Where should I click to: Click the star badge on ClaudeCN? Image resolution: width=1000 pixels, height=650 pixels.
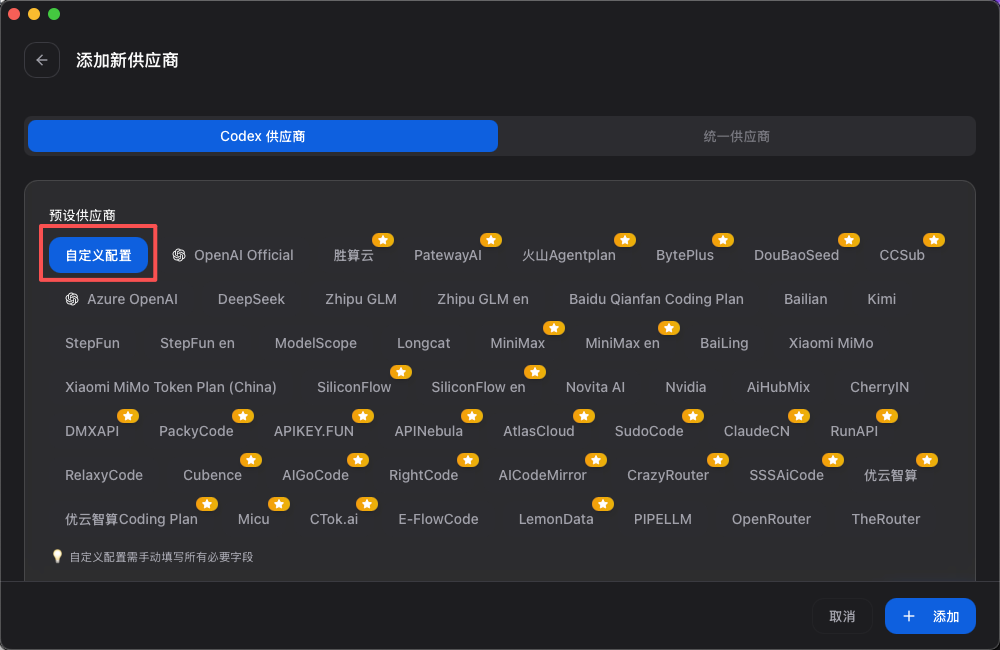pos(799,416)
